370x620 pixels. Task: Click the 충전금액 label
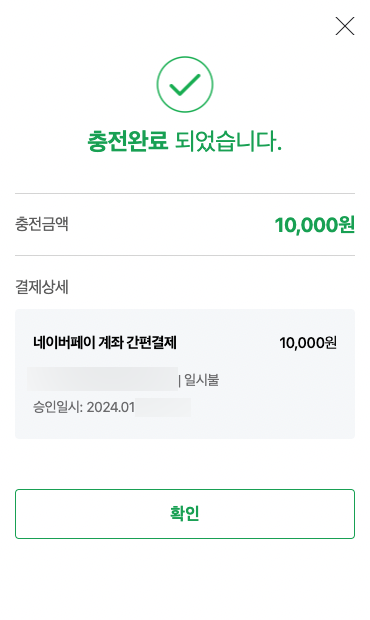coord(42,224)
